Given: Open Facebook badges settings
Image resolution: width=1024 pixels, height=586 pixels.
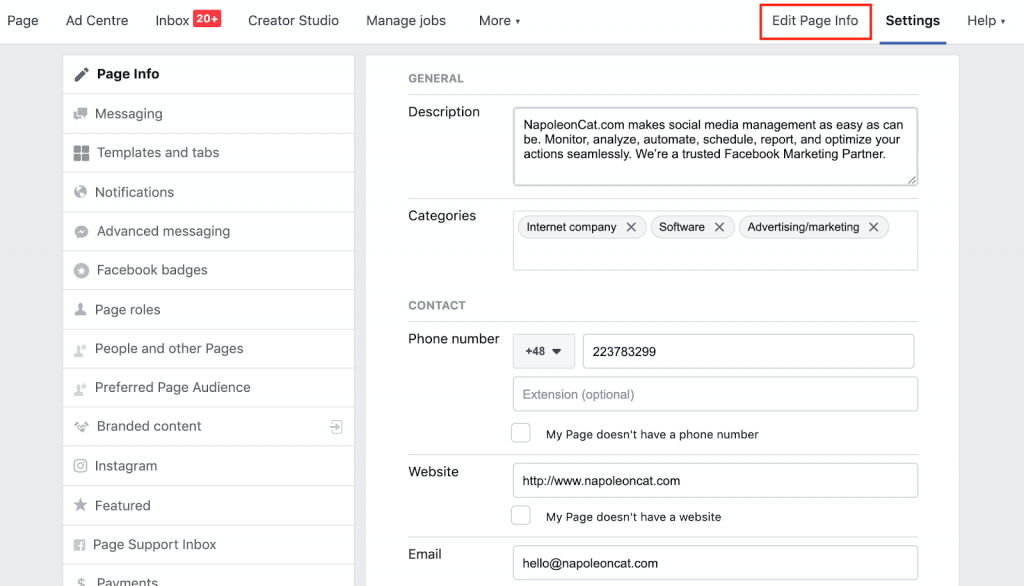Looking at the screenshot, I should tap(208, 270).
